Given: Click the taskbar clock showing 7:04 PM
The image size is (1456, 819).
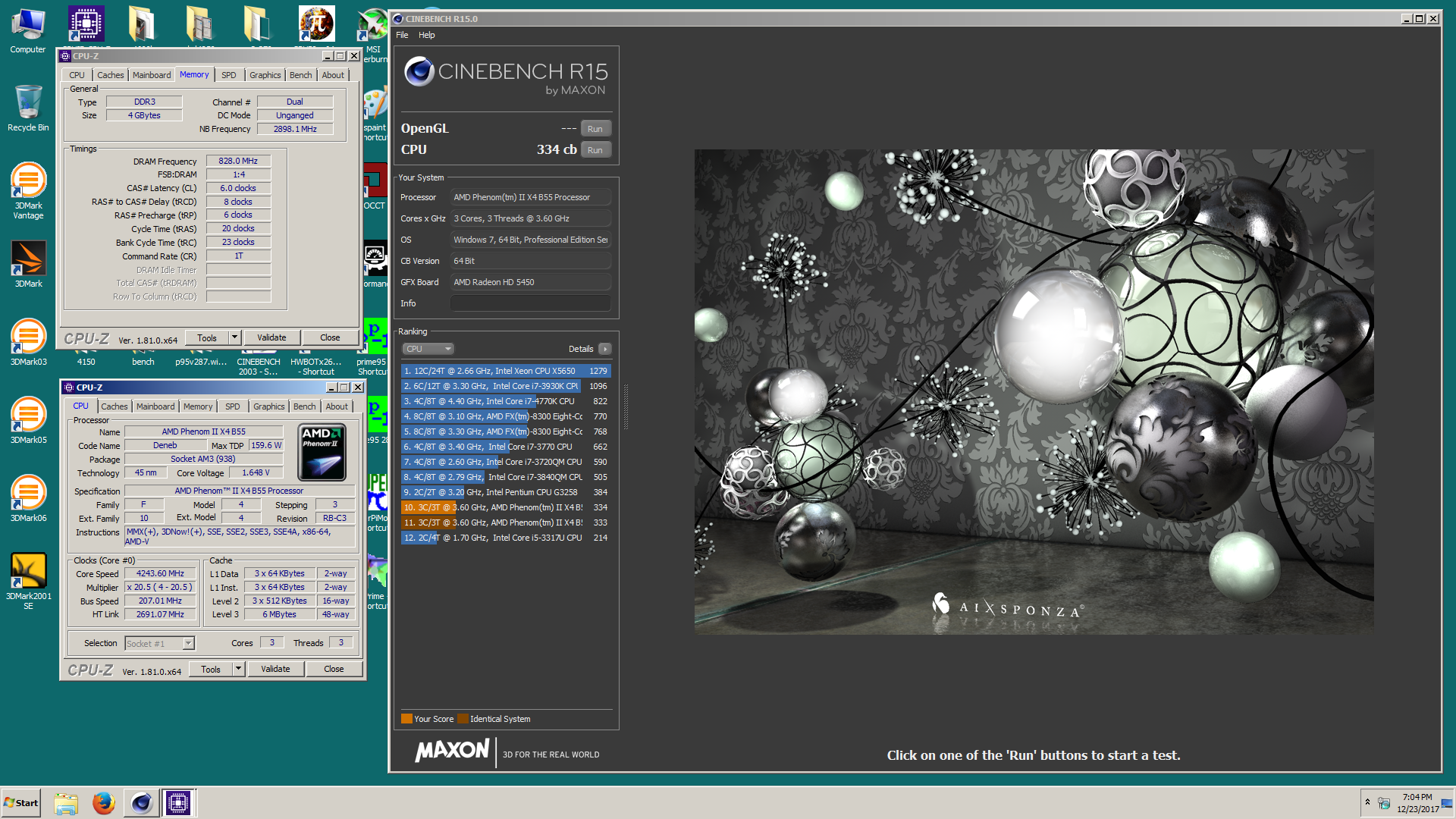Looking at the screenshot, I should (x=1417, y=803).
